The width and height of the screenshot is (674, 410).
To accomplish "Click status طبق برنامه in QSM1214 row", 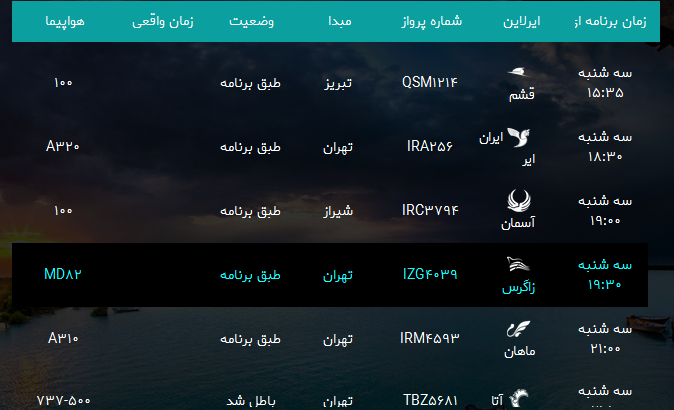I will pyautogui.click(x=250, y=83).
